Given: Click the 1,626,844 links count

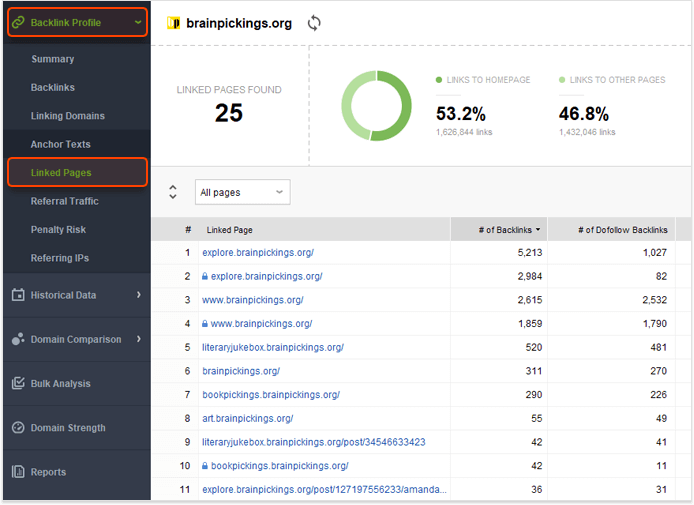Looking at the screenshot, I should click(x=464, y=132).
